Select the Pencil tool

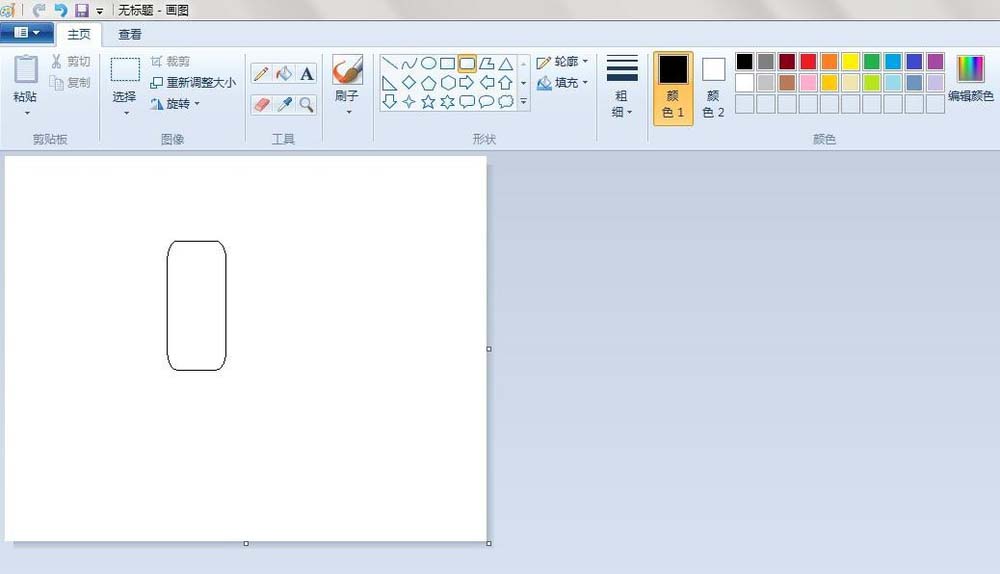(x=261, y=74)
